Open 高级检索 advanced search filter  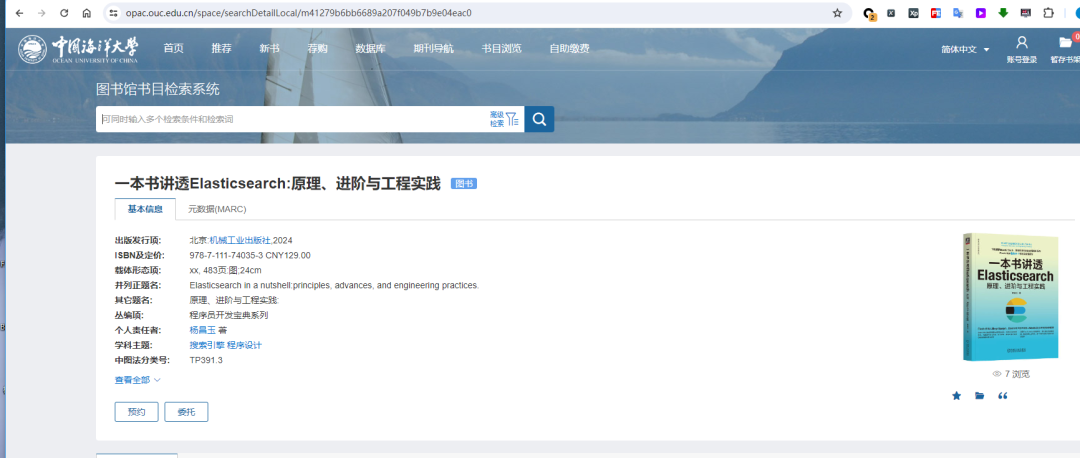coord(504,119)
